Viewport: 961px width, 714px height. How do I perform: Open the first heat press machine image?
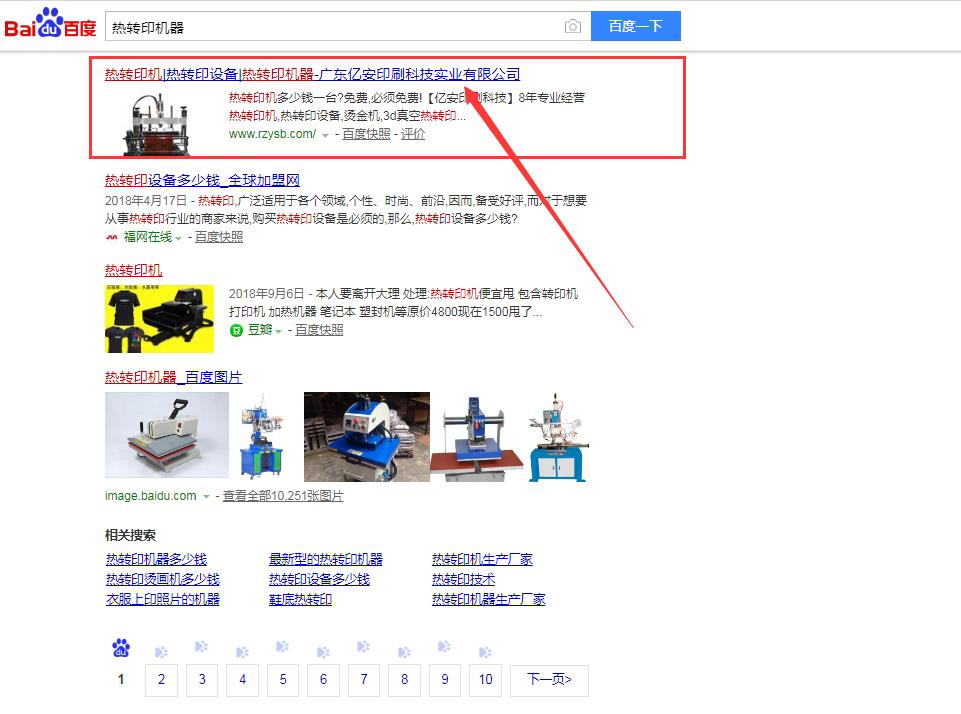click(x=166, y=436)
